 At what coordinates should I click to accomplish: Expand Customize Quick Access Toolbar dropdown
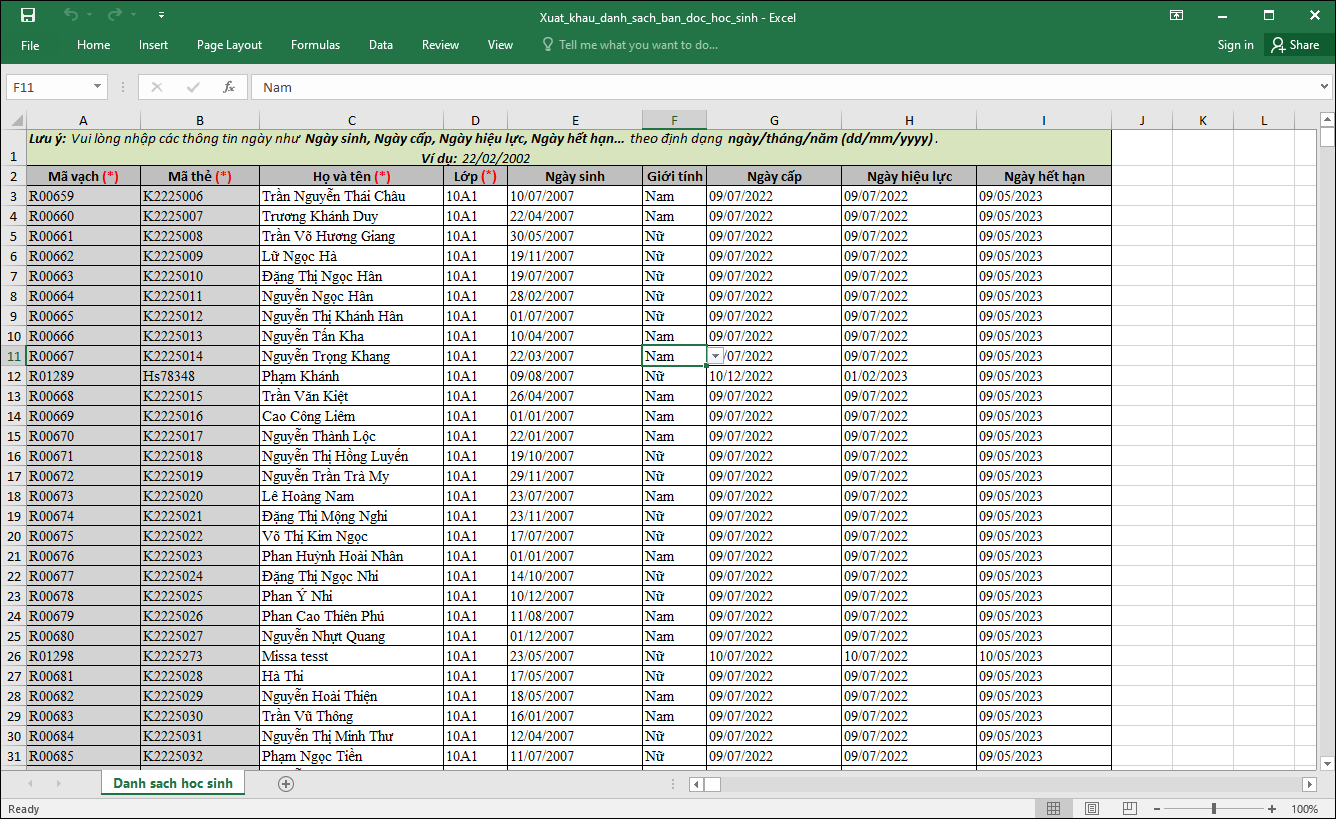click(x=162, y=15)
